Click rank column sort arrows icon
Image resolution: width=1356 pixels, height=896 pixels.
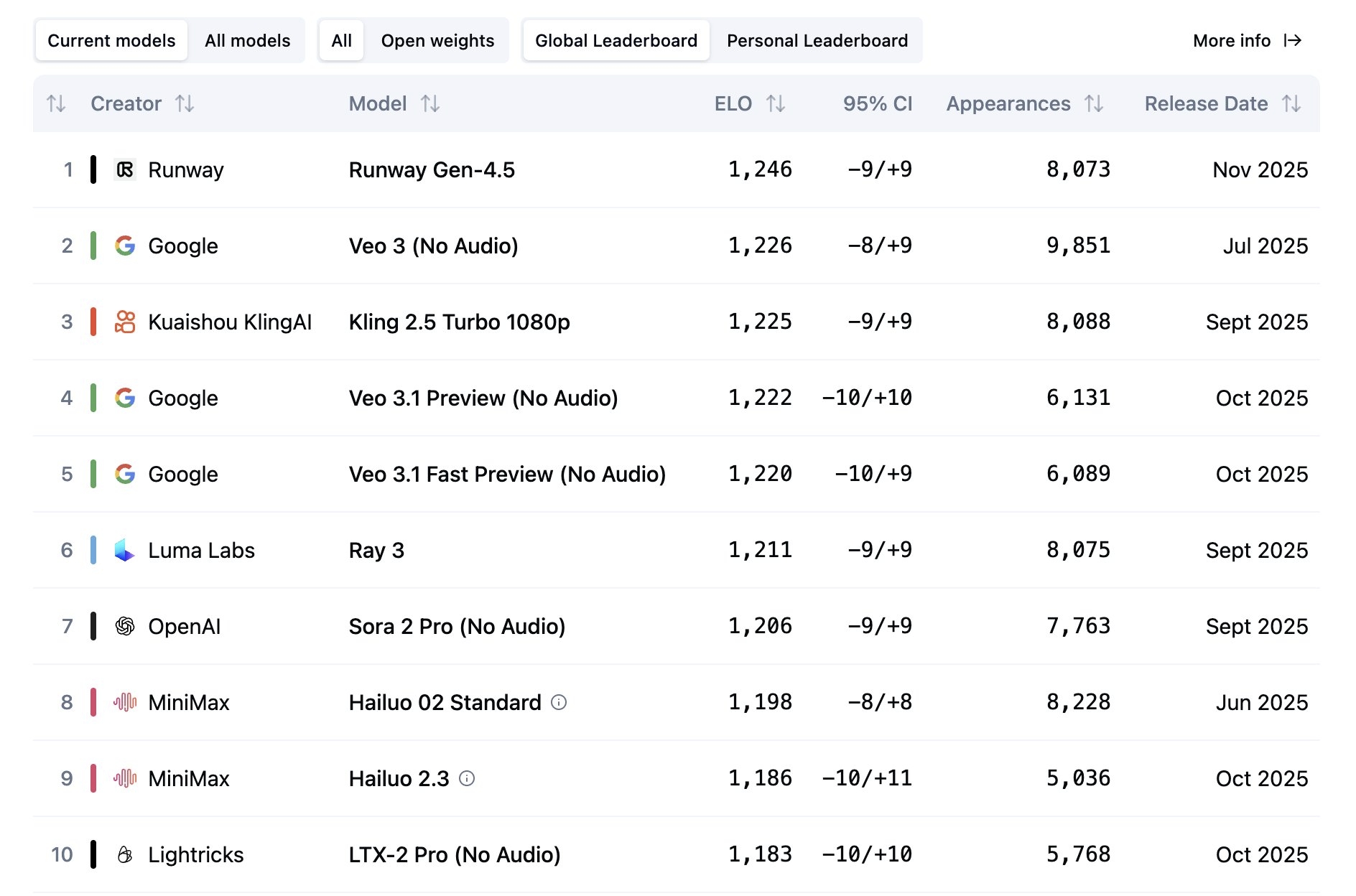(x=56, y=104)
